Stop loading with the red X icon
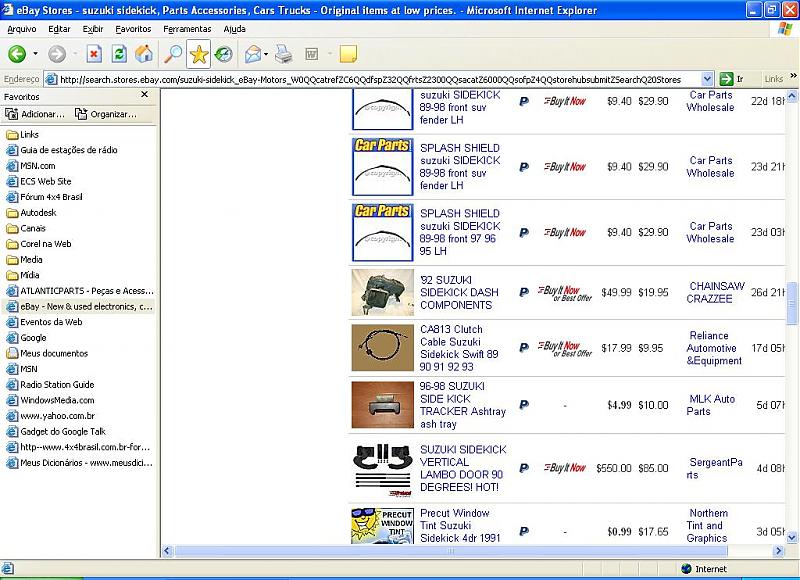Image resolution: width=800 pixels, height=580 pixels. pos(94,54)
